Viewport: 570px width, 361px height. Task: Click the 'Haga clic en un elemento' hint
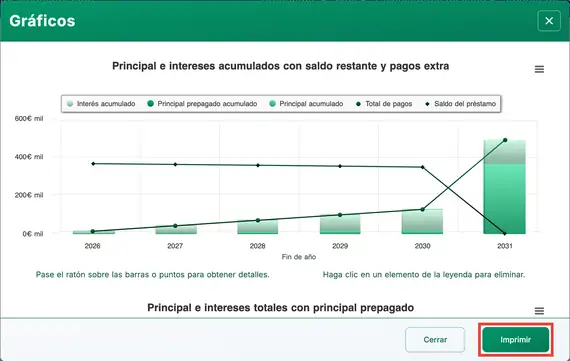[424, 275]
